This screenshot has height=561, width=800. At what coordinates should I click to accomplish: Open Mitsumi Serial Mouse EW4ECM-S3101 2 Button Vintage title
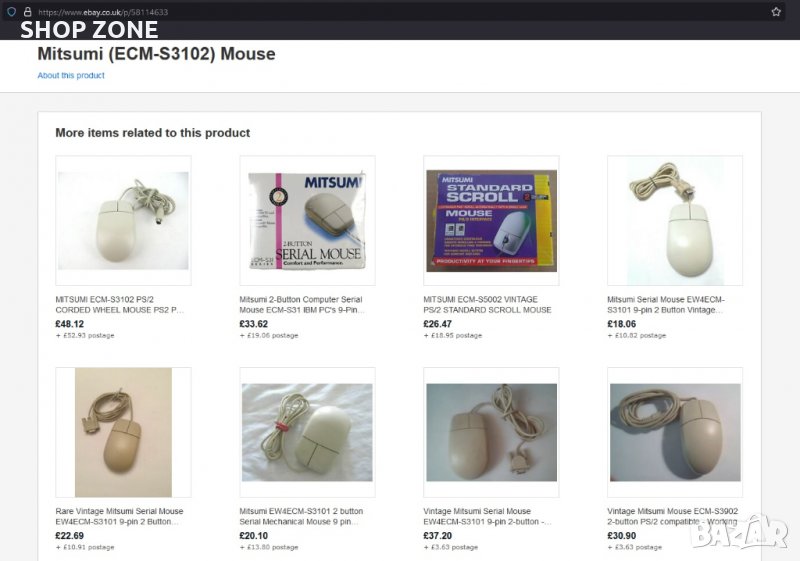(x=666, y=304)
